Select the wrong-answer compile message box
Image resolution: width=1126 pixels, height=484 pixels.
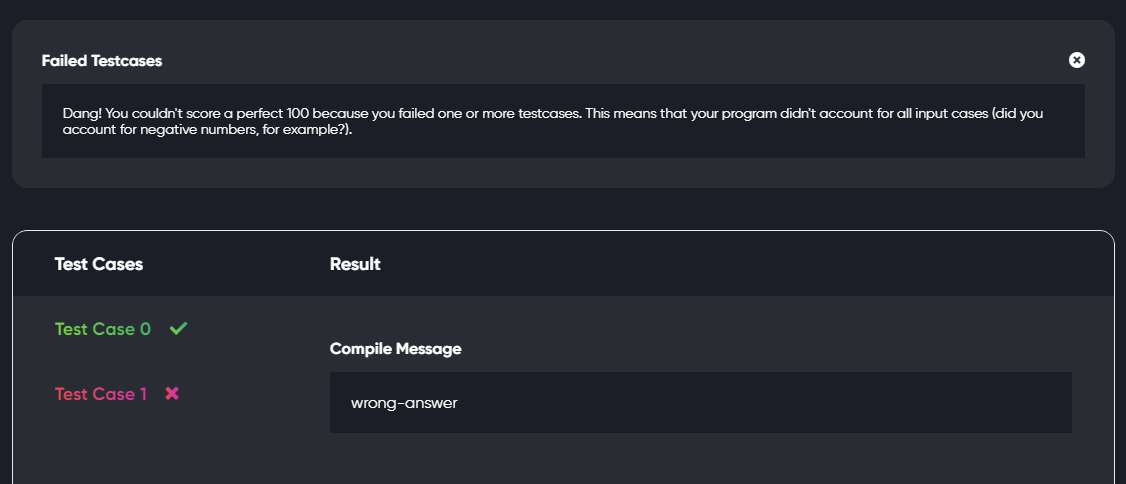tap(700, 402)
